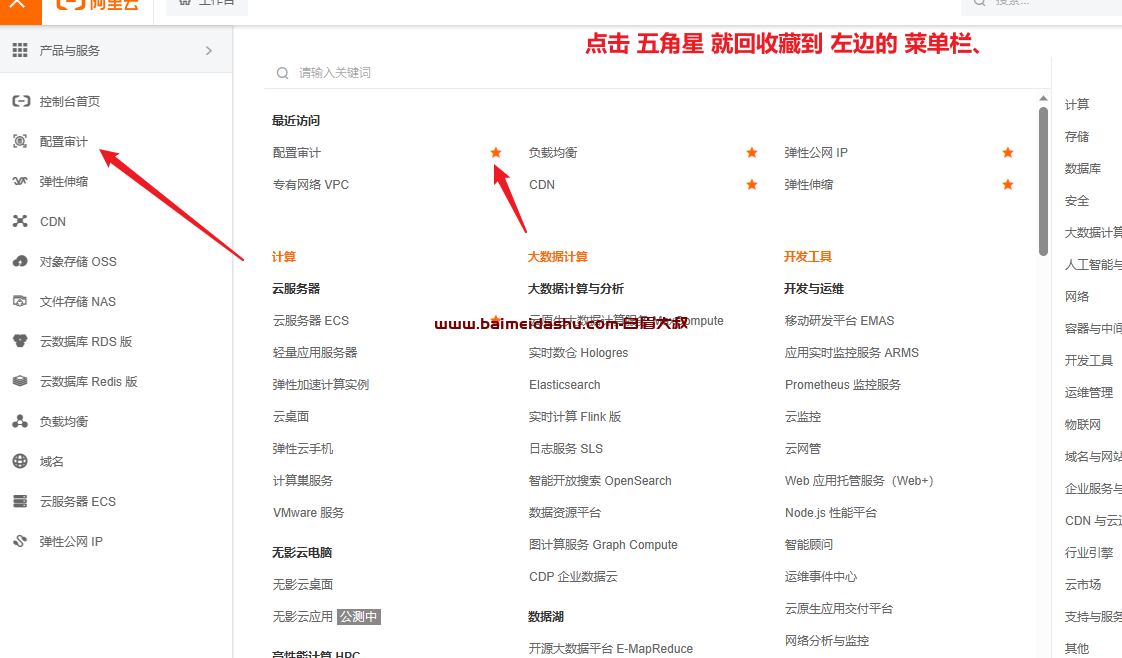Open 运维事件中心 link
Screen dimensions: 1122x658
821,577
